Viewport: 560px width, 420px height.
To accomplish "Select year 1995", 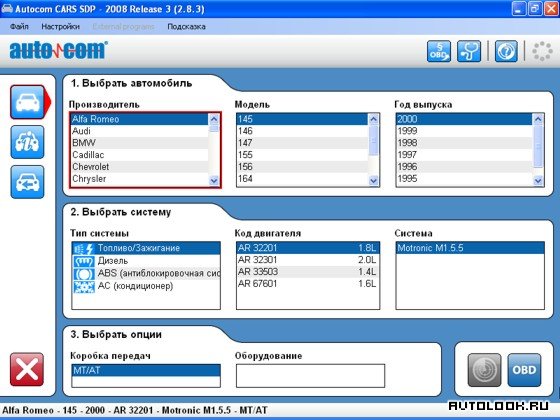I will 464,179.
